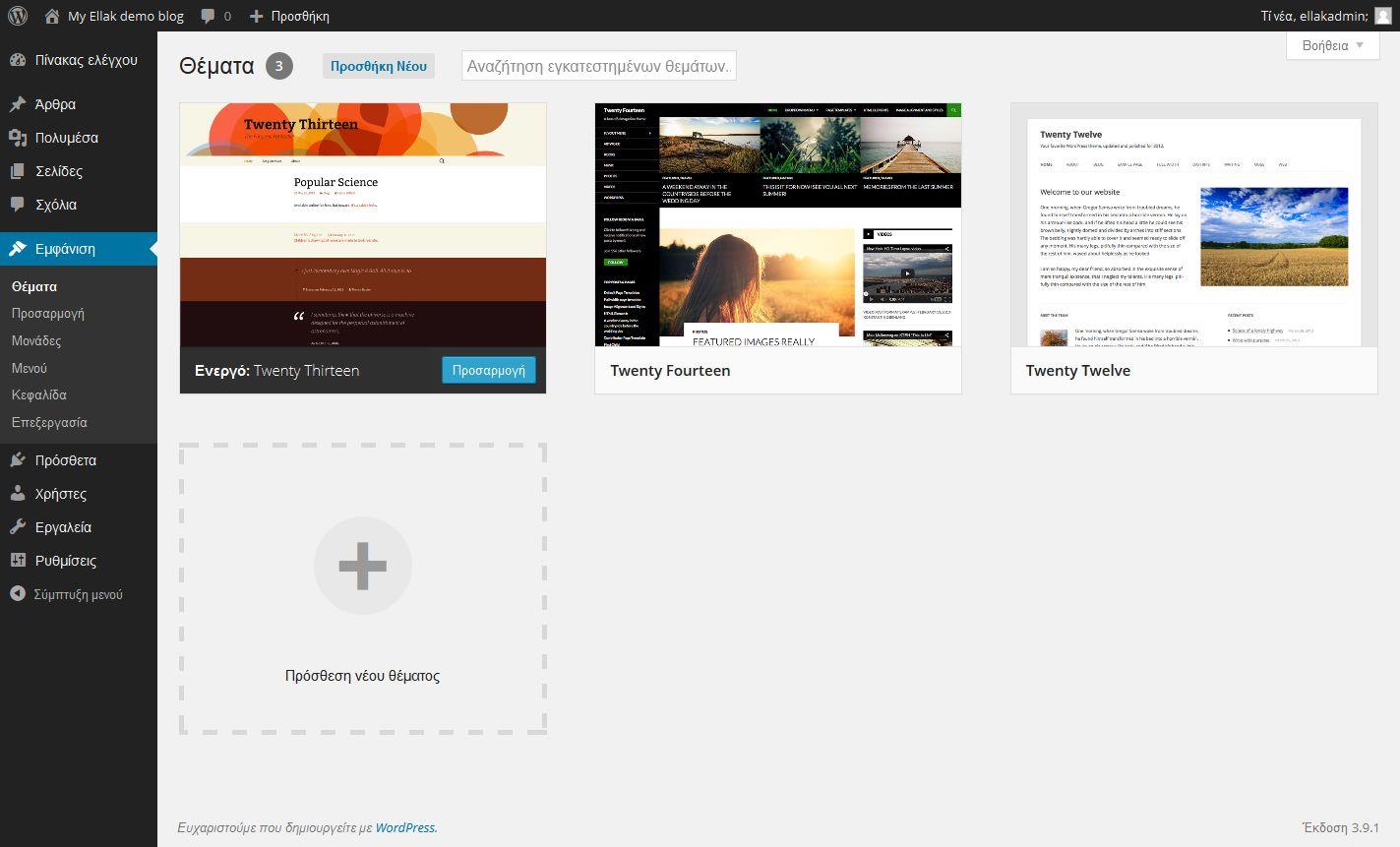Click the settings icon for Ρυθμίσεις
The image size is (1400, 847).
pos(18,561)
